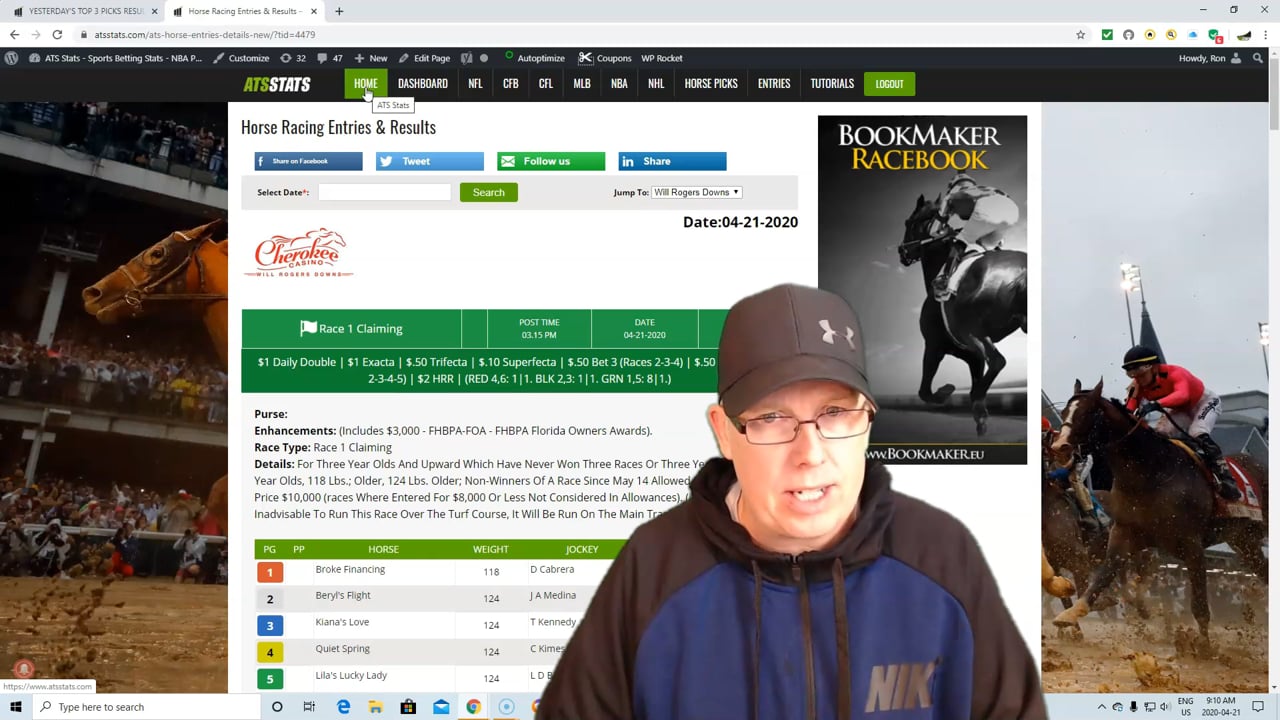The width and height of the screenshot is (1280, 720).
Task: Open the Coupons menu item
Action: coord(605,58)
